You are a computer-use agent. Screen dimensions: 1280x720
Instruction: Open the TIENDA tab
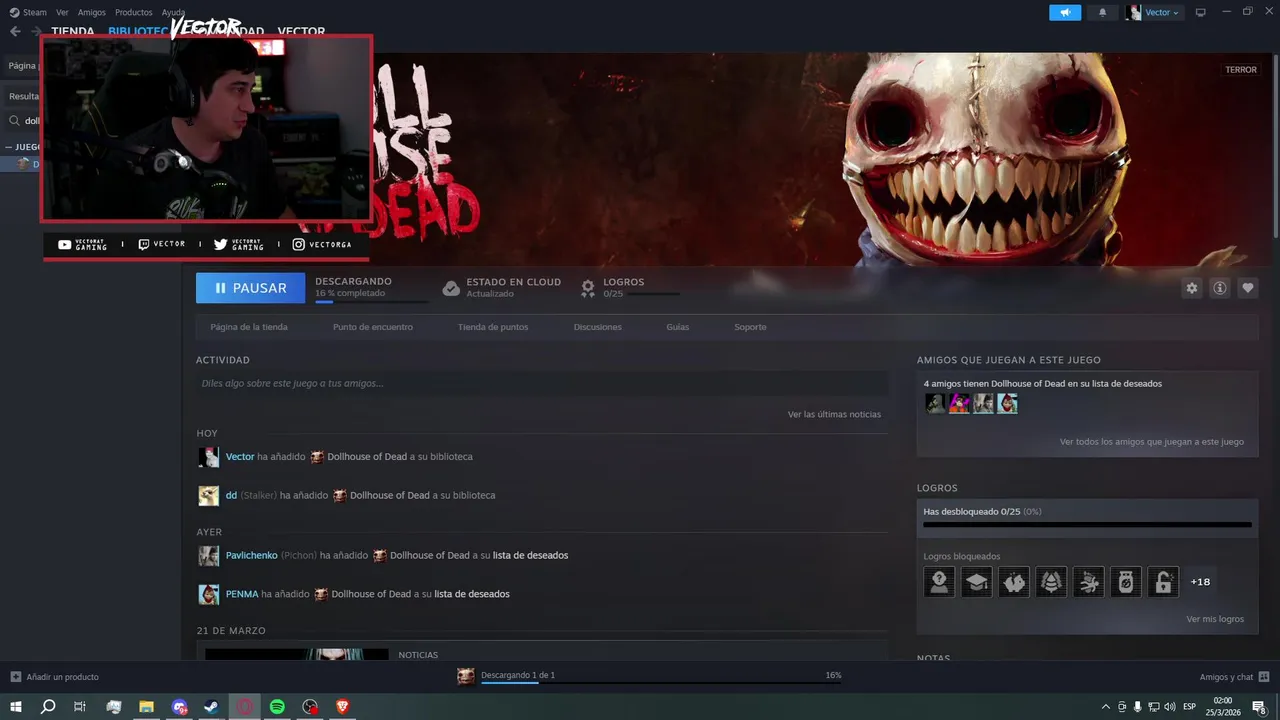pyautogui.click(x=72, y=31)
